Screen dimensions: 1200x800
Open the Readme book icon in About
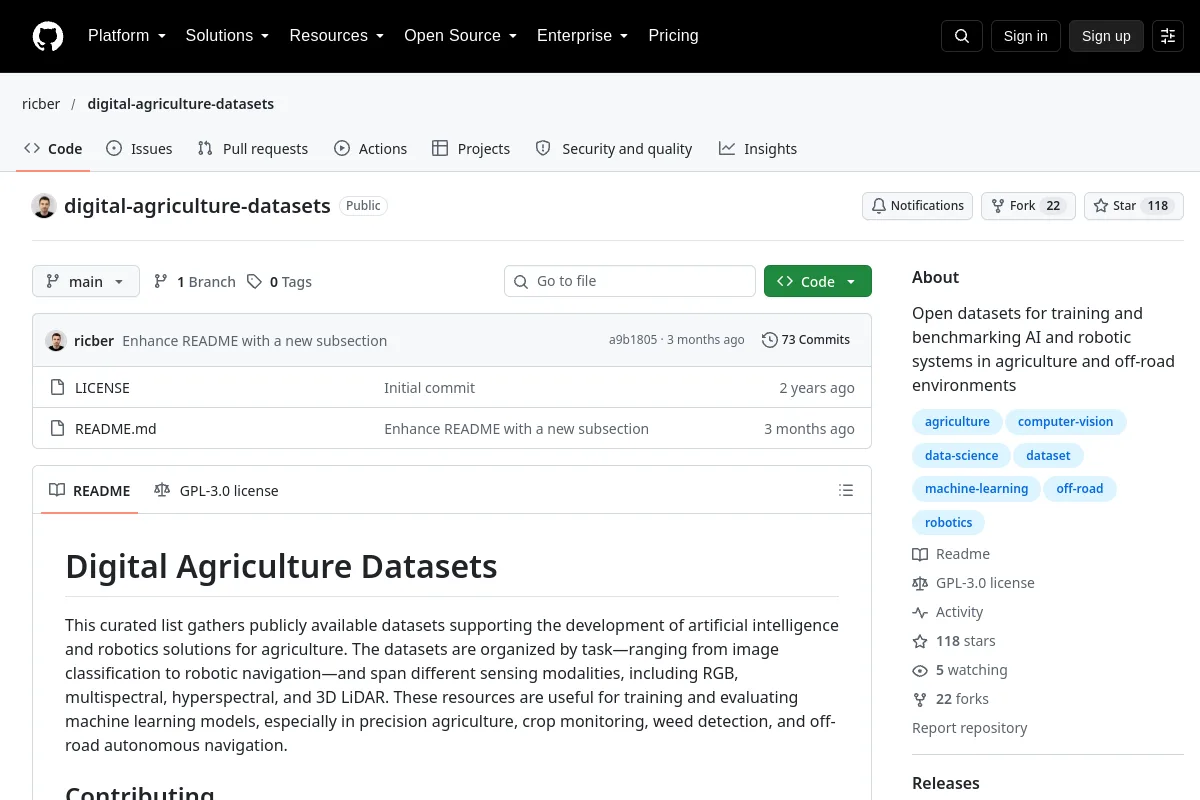pos(920,554)
